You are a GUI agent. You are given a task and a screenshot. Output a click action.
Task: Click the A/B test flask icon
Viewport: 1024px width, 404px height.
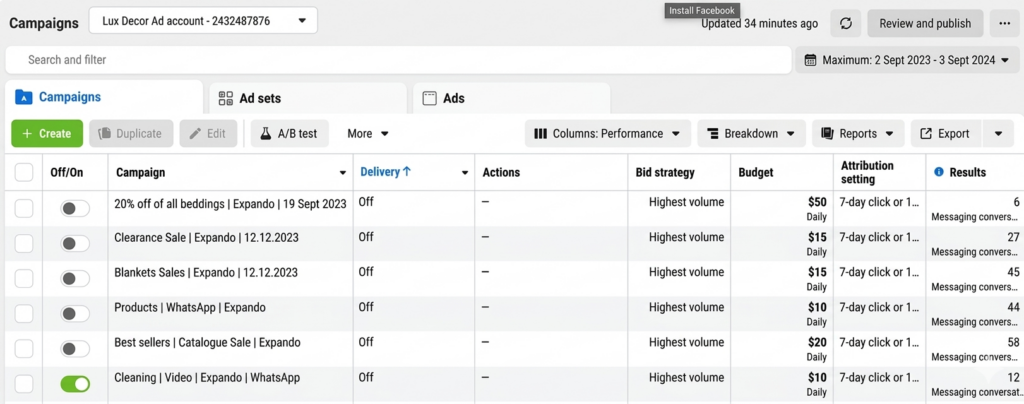point(266,134)
